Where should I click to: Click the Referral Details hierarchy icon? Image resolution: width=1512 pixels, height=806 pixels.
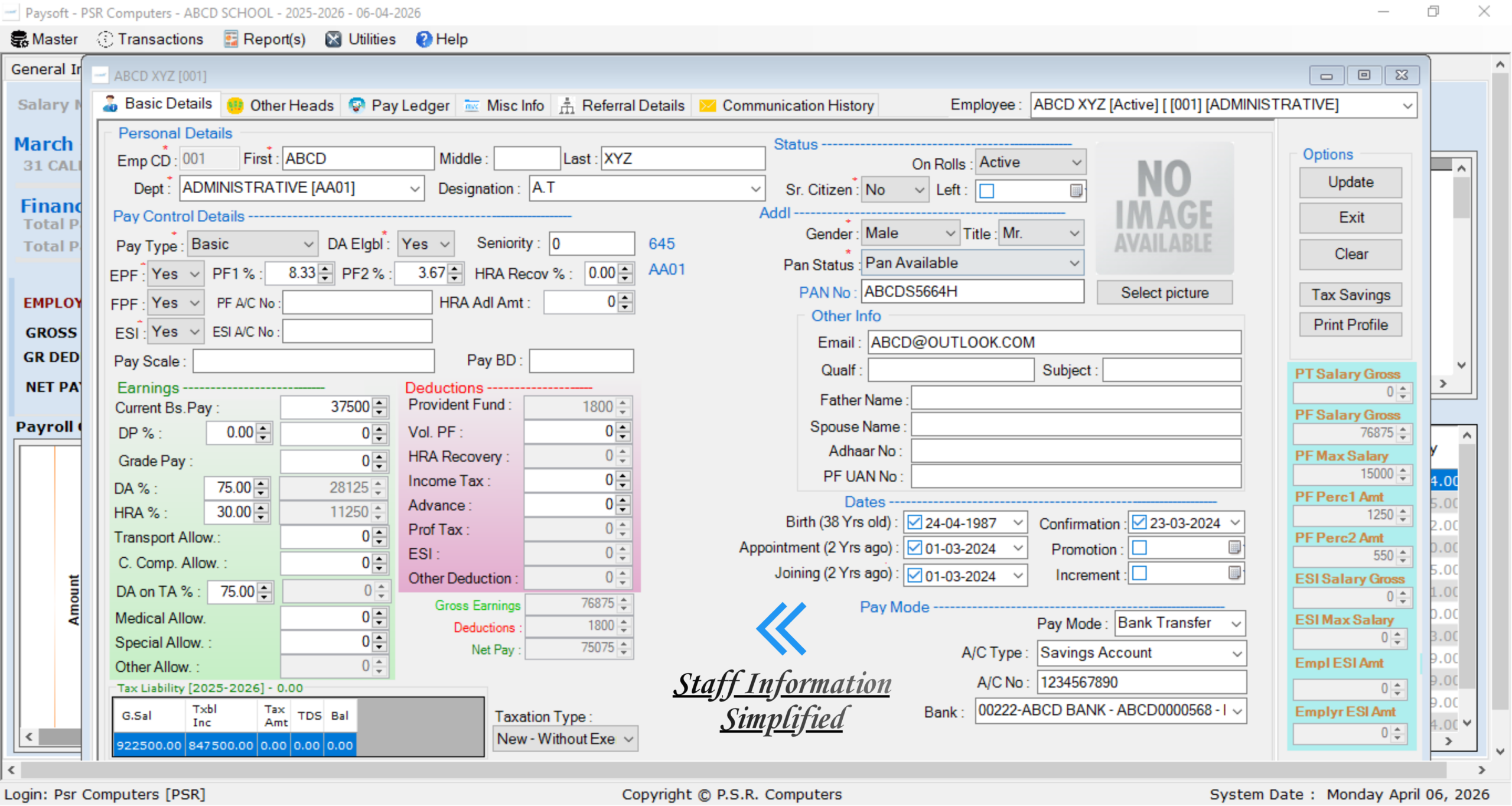[x=567, y=106]
